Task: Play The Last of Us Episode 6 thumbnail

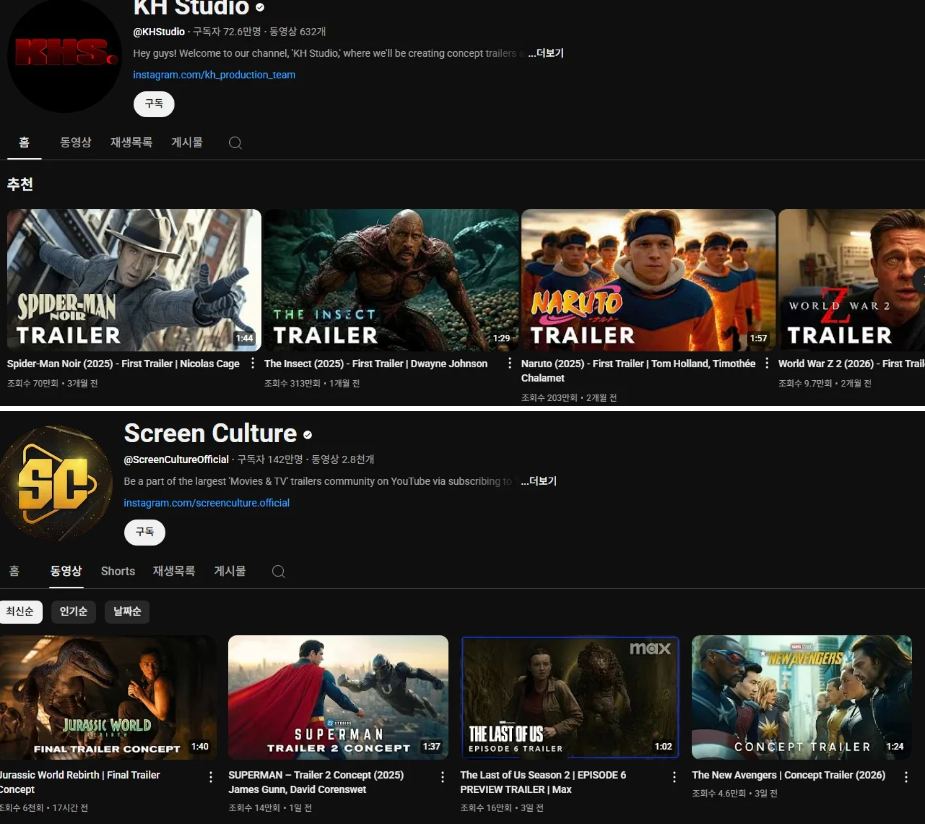Action: tap(570, 697)
